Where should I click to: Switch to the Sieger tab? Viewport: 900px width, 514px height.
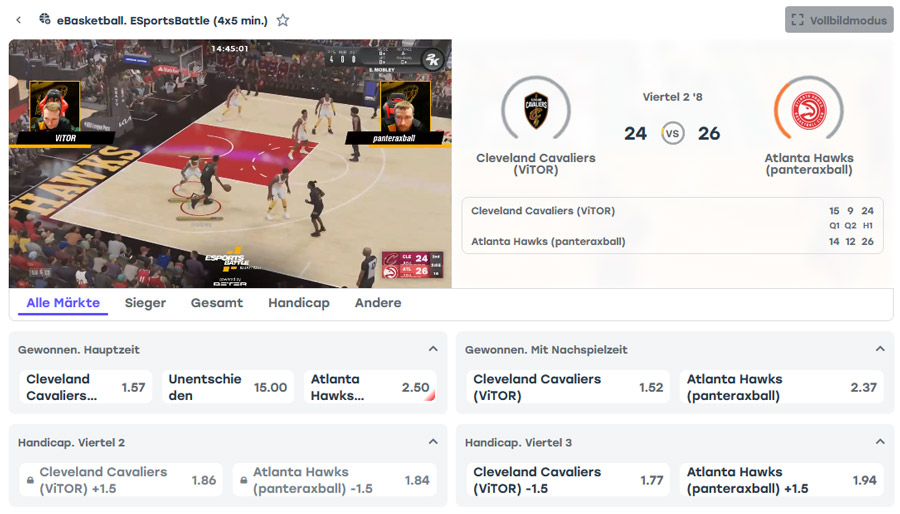[x=145, y=303]
